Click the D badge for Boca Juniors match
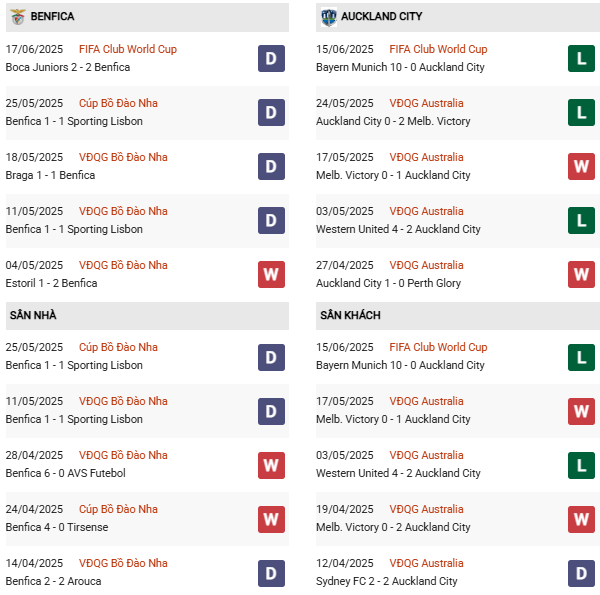 tap(271, 58)
